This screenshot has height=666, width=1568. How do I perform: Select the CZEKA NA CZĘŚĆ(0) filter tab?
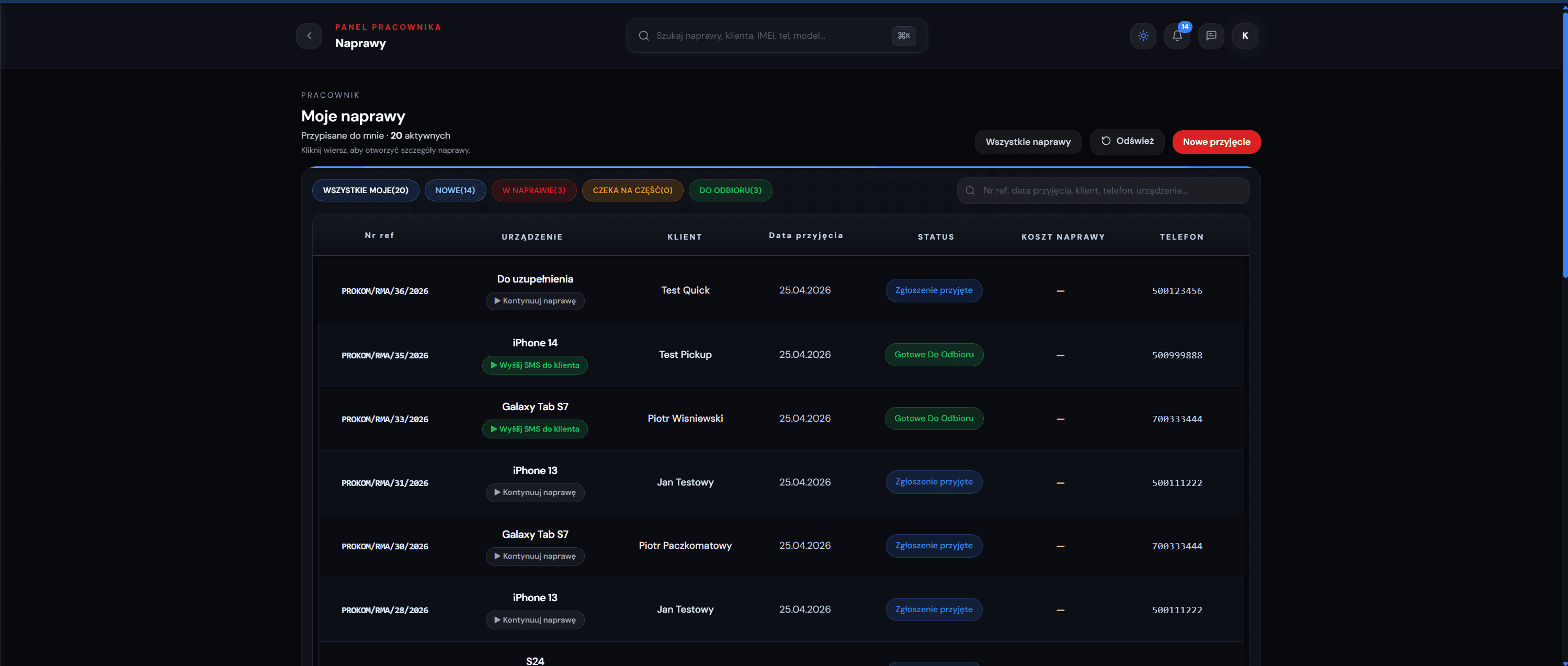(x=632, y=190)
